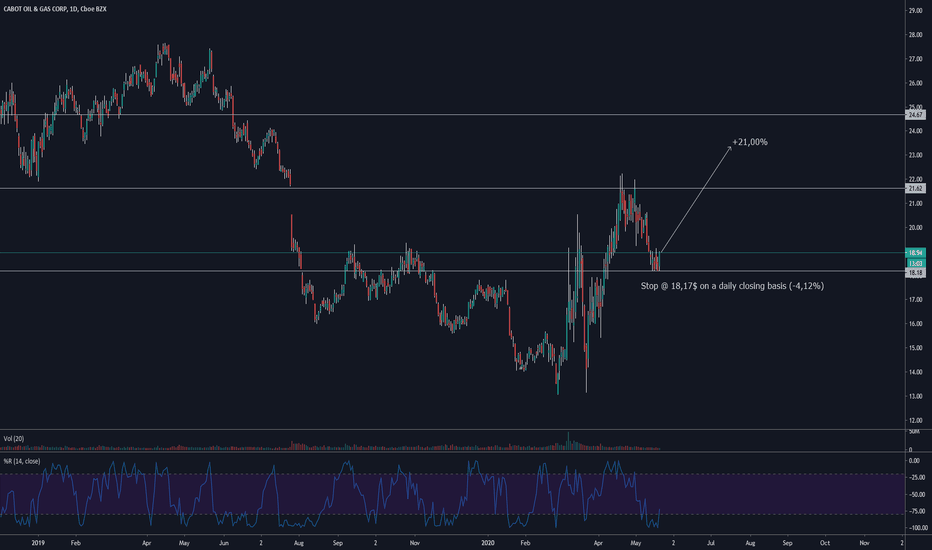Select the horizontal line at 24.67

pyautogui.click(x=452, y=115)
